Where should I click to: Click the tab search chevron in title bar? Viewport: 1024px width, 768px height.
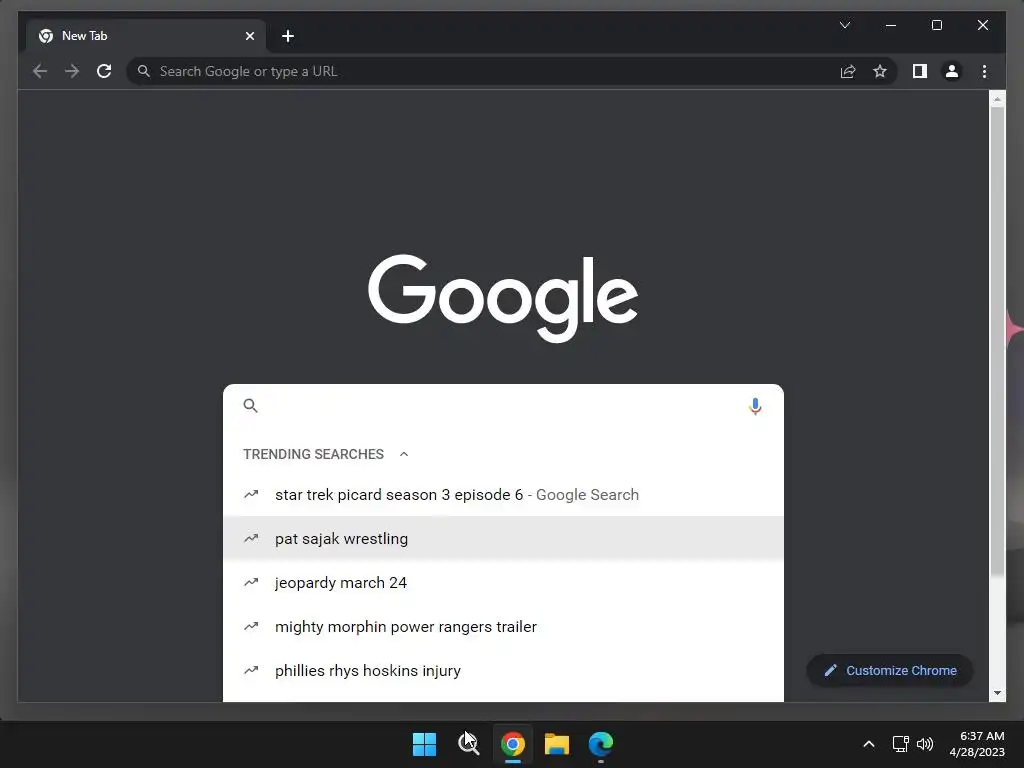point(844,25)
